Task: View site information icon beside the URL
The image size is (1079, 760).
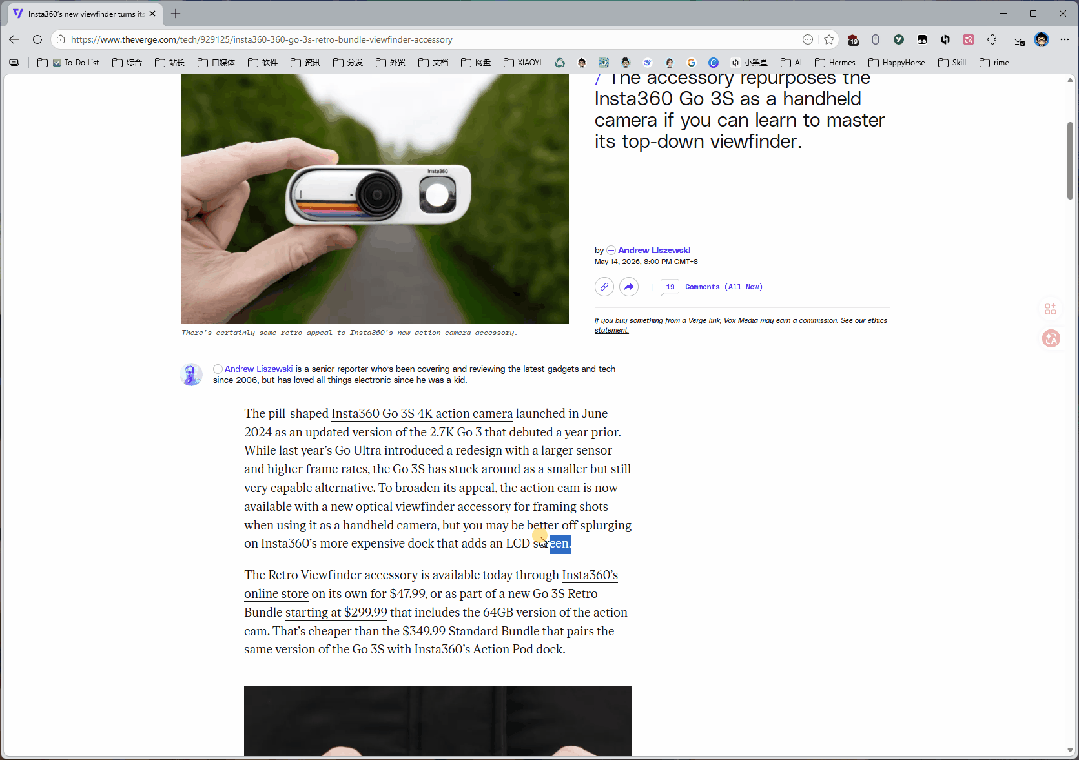Action: point(61,40)
